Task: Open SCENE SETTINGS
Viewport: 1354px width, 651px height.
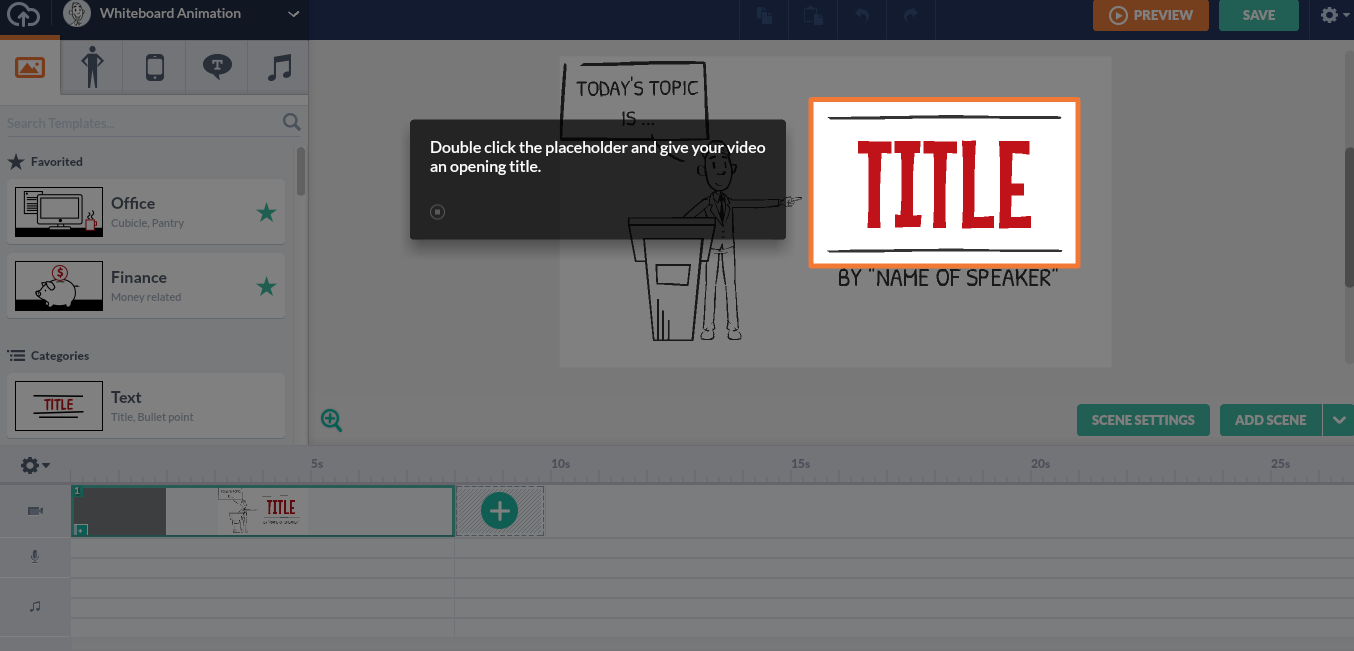Action: (x=1143, y=420)
